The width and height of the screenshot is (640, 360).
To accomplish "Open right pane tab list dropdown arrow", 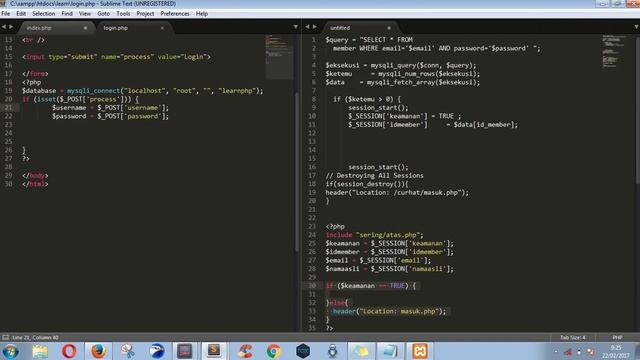I will coord(636,27).
